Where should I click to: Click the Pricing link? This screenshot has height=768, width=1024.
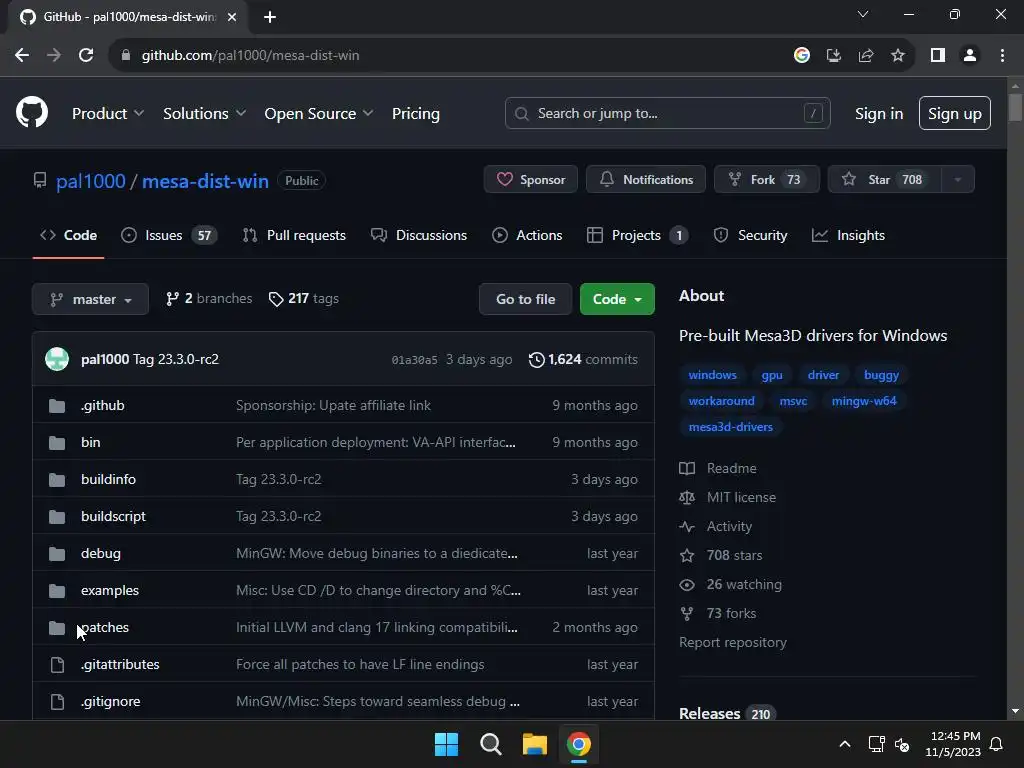click(x=416, y=114)
